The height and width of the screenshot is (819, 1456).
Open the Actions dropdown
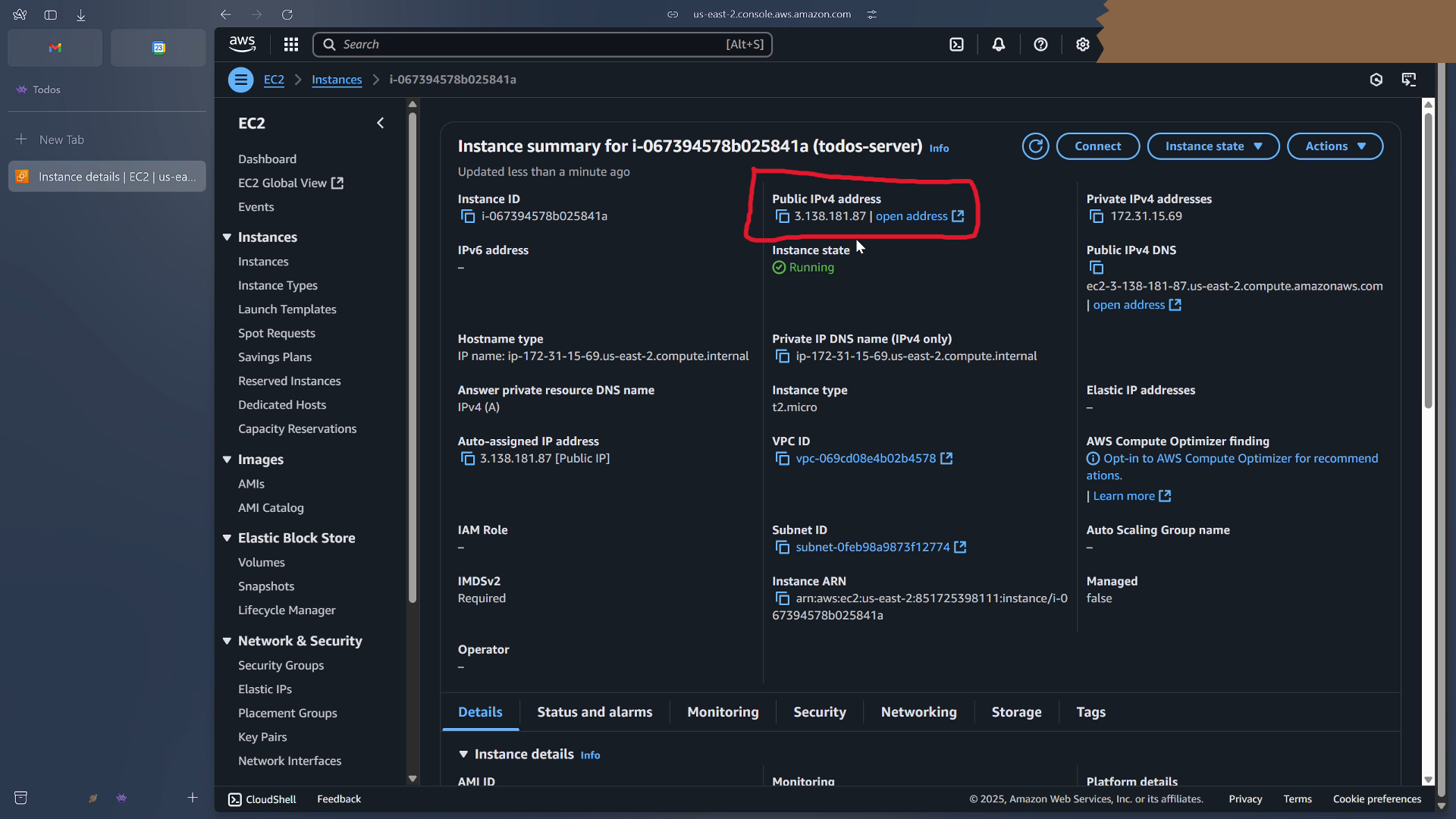pos(1335,146)
